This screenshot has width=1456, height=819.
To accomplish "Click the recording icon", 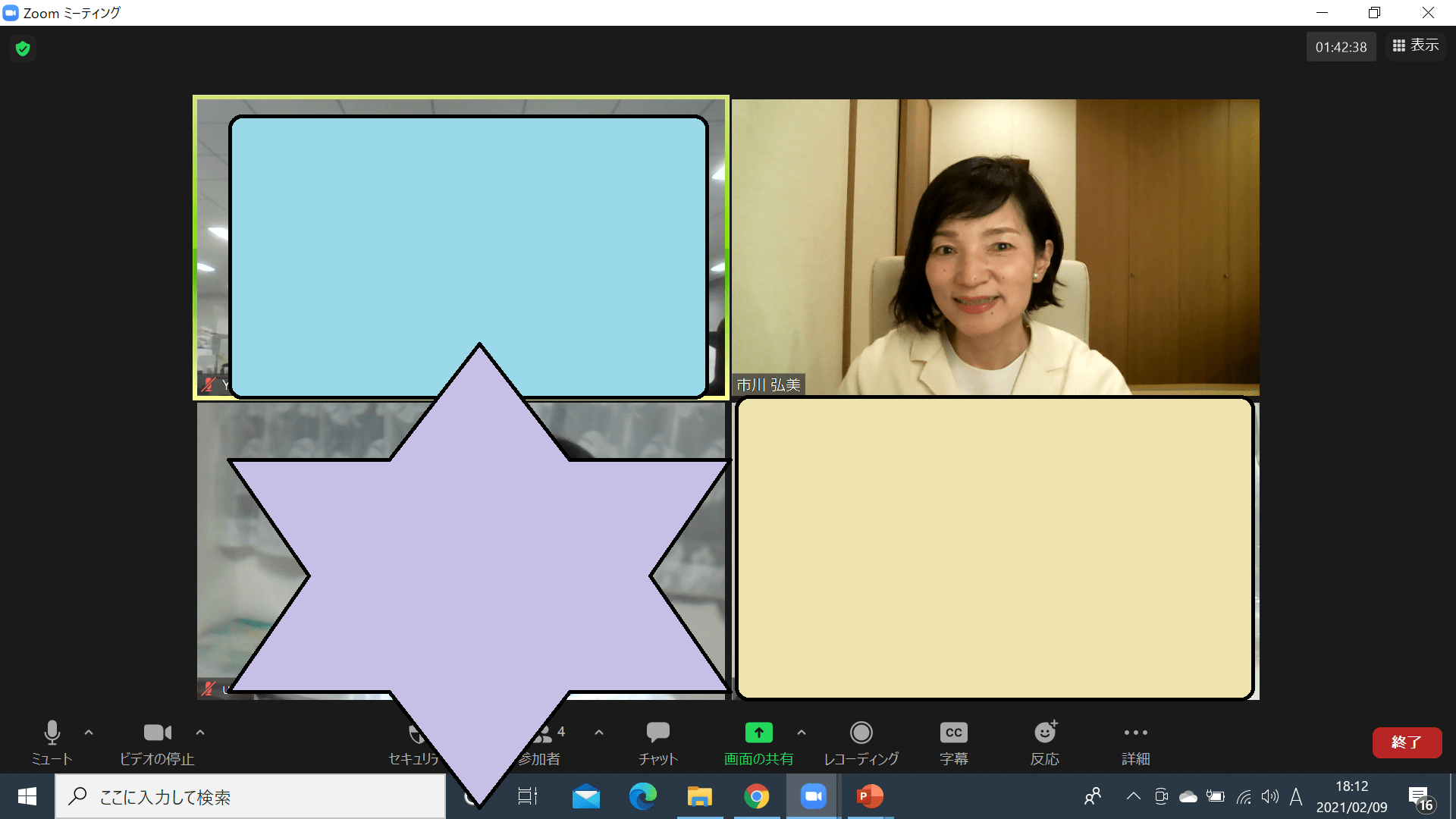I will (x=861, y=733).
